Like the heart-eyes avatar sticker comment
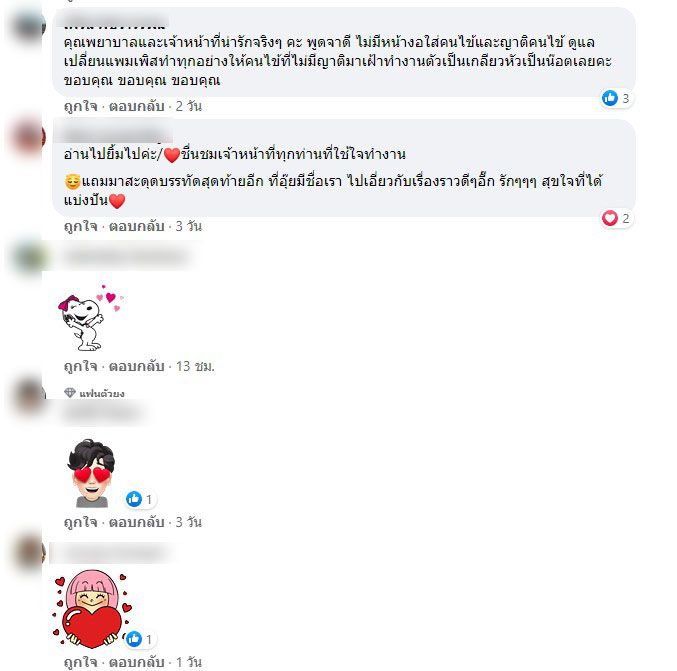Image resolution: width=677 pixels, height=671 pixels. point(80,522)
